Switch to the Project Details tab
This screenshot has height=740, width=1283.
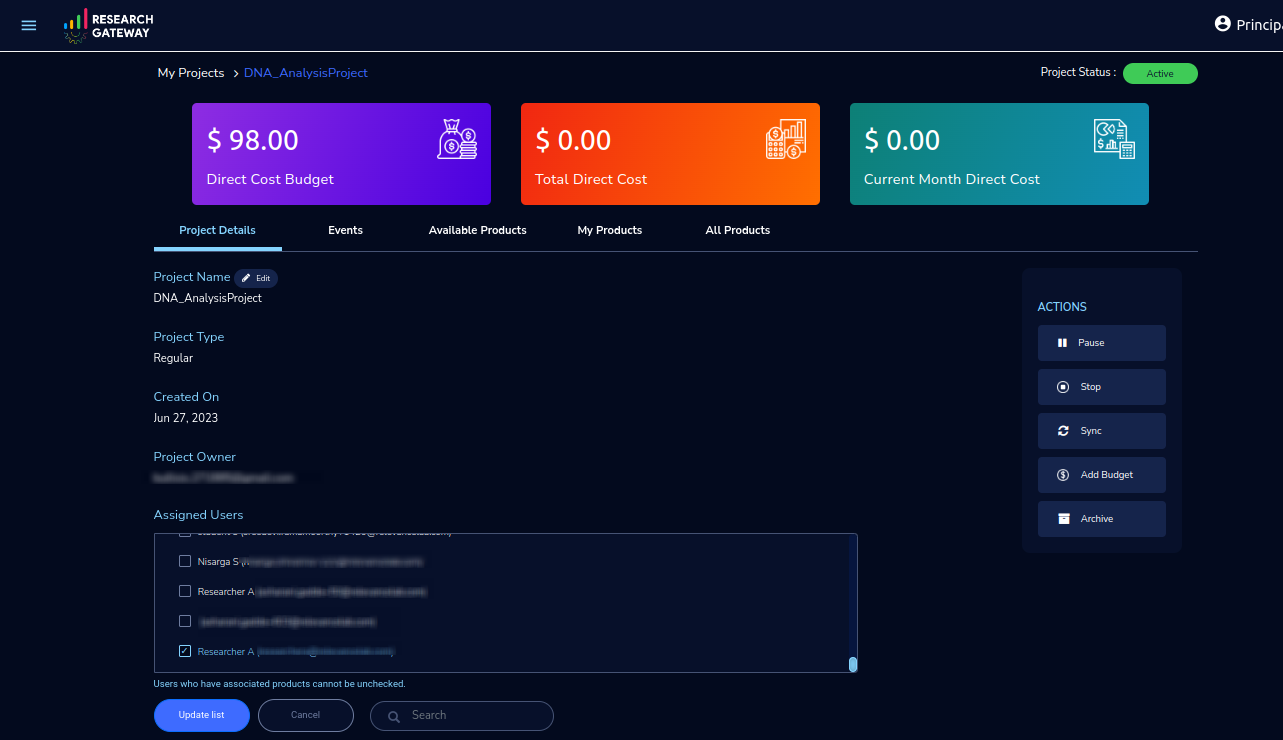pos(218,230)
